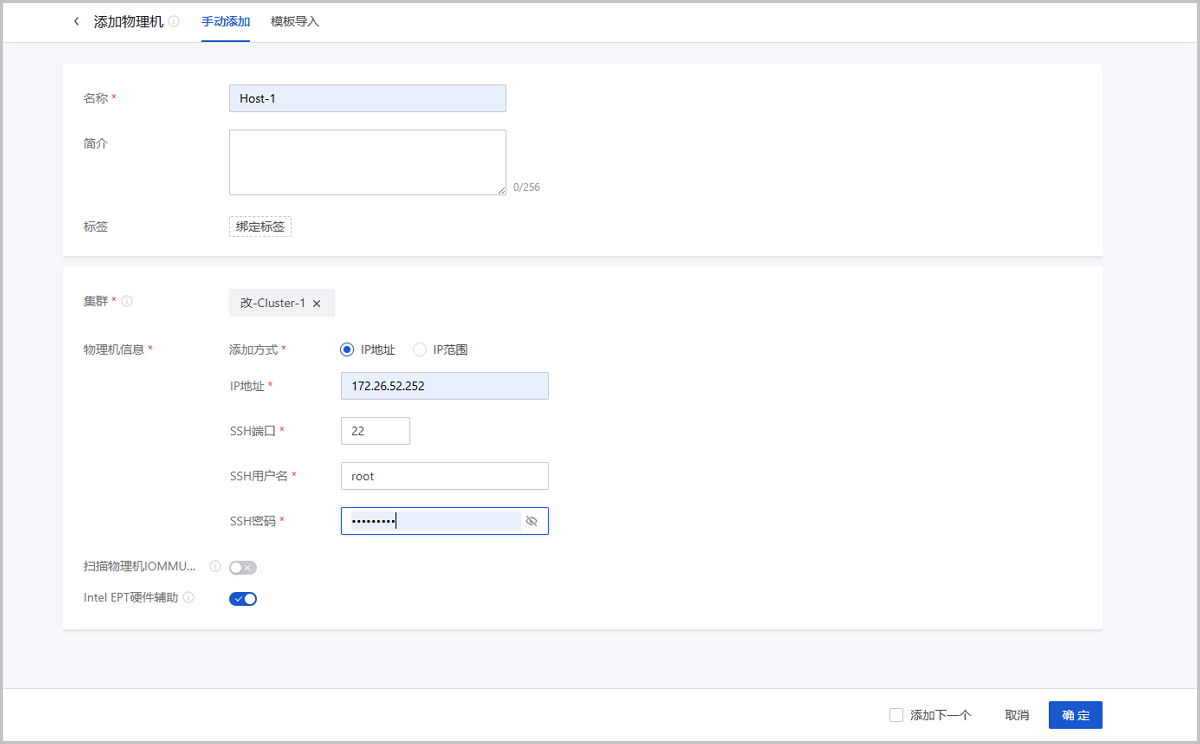Enable 扫描物理机IOMMU toggle switch

[x=243, y=567]
